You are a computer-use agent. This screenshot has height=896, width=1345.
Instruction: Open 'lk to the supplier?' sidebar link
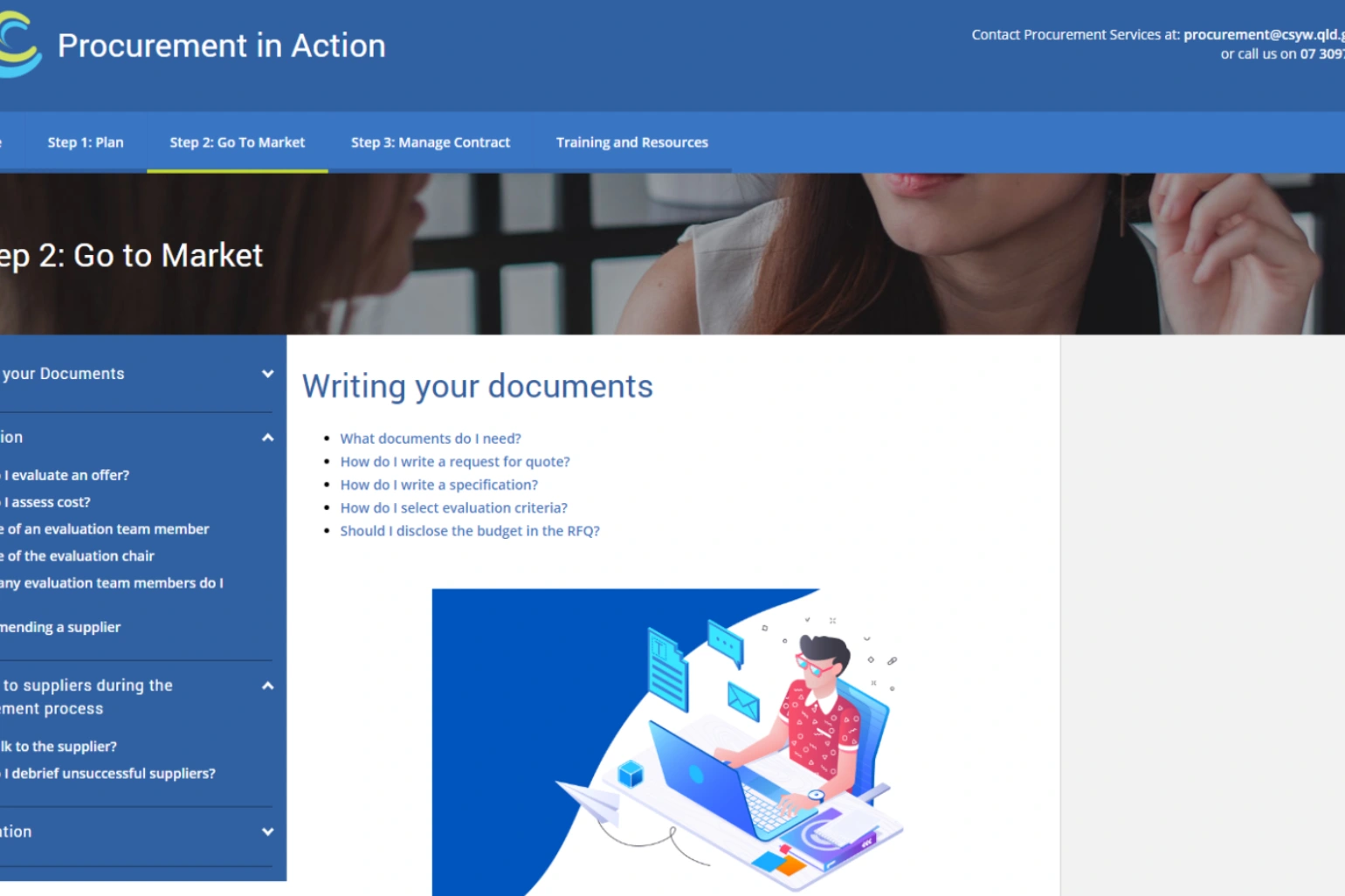[x=59, y=747]
